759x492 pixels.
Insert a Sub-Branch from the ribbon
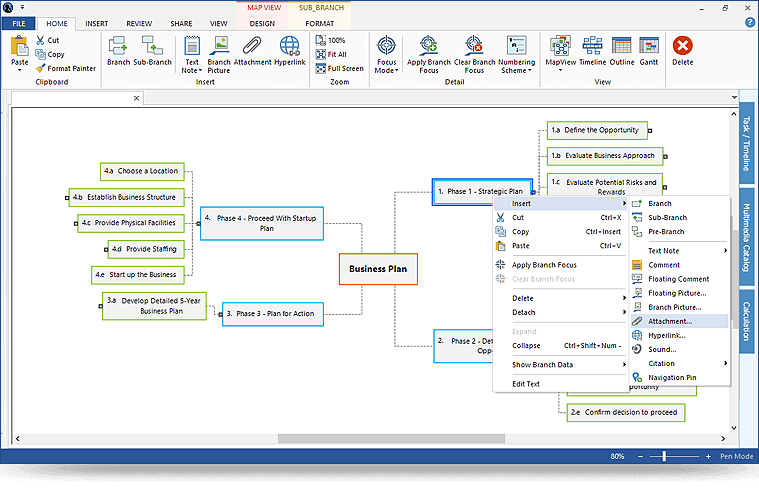pyautogui.click(x=152, y=51)
